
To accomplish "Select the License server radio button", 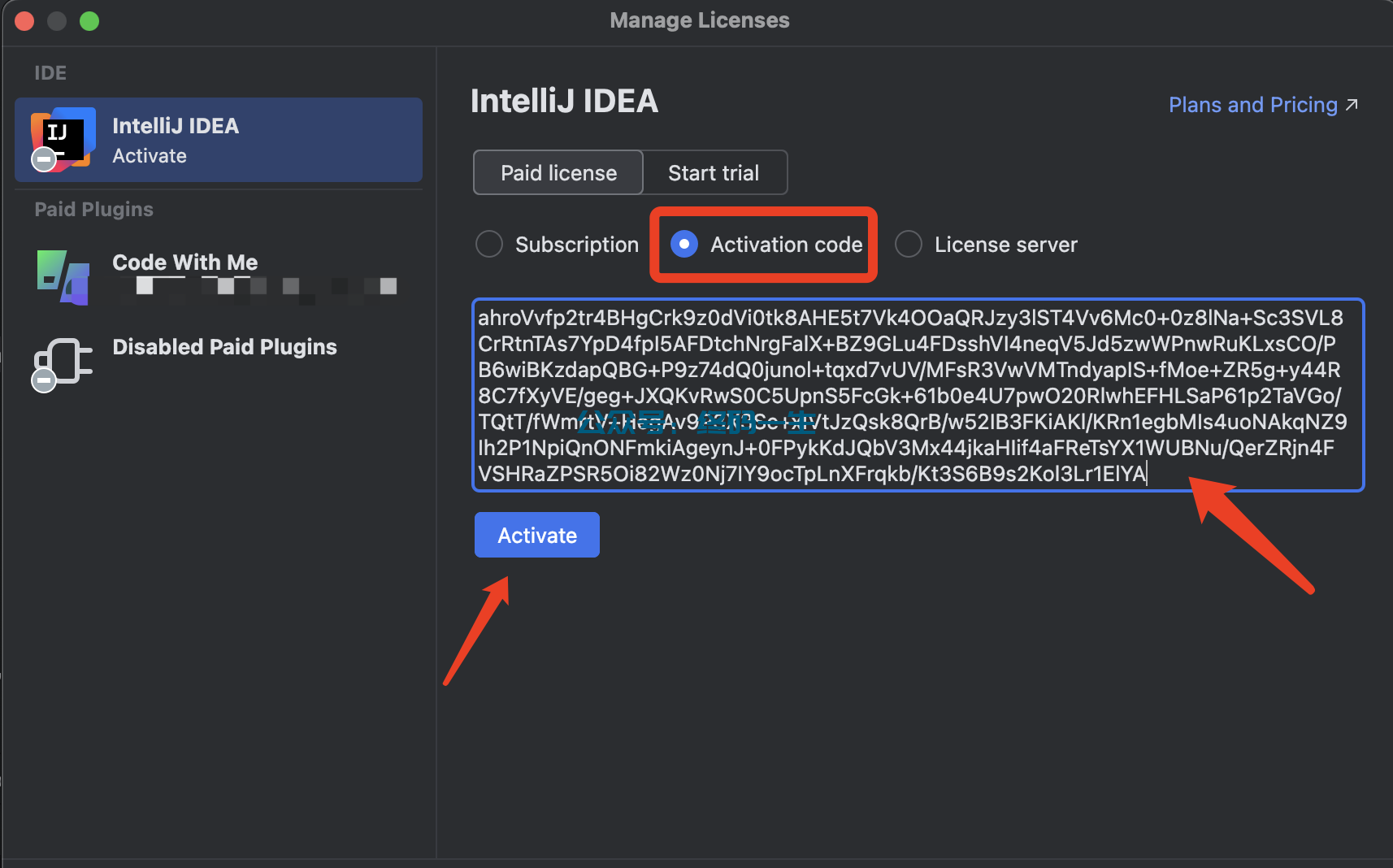I will [909, 244].
